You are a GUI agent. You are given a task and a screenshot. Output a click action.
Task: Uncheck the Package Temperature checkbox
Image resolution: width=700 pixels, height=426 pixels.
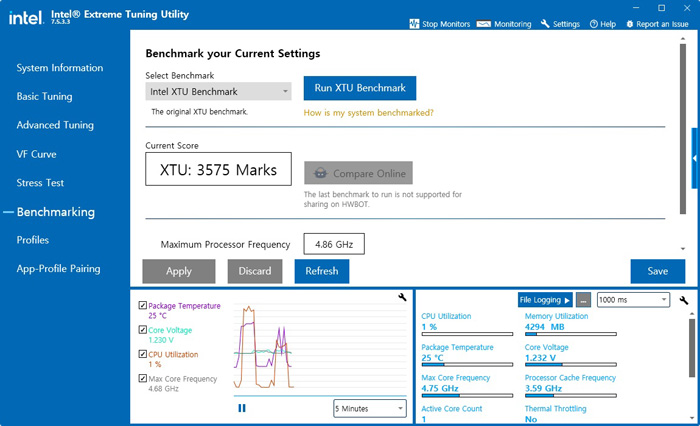coord(143,305)
